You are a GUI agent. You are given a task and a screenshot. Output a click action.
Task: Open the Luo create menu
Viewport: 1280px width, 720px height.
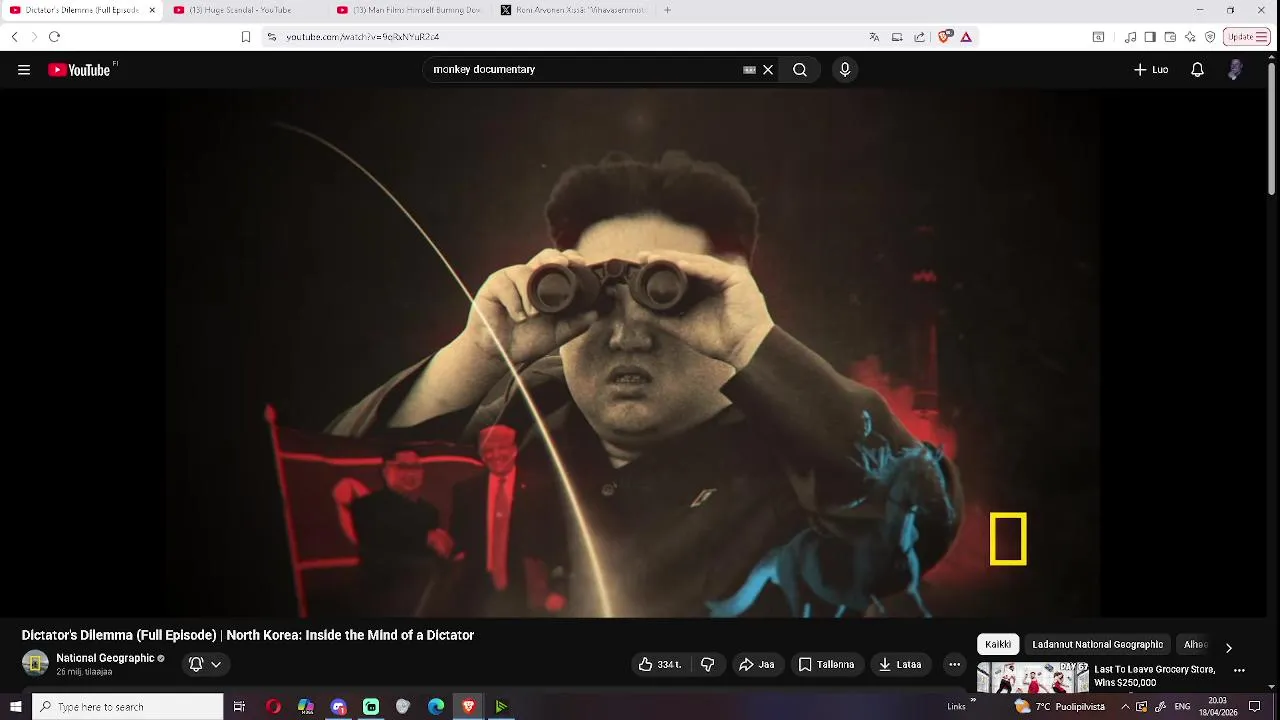point(1151,70)
